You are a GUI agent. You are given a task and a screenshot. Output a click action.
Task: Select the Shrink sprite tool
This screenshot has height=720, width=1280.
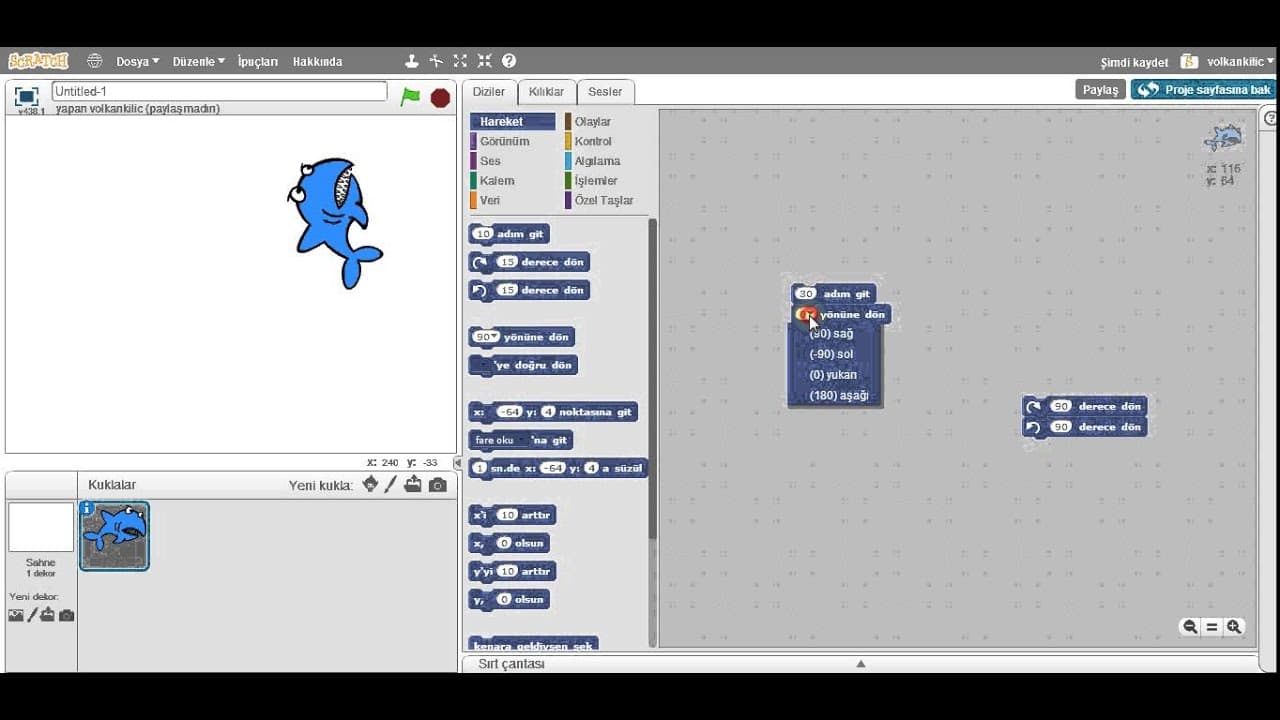tap(484, 61)
